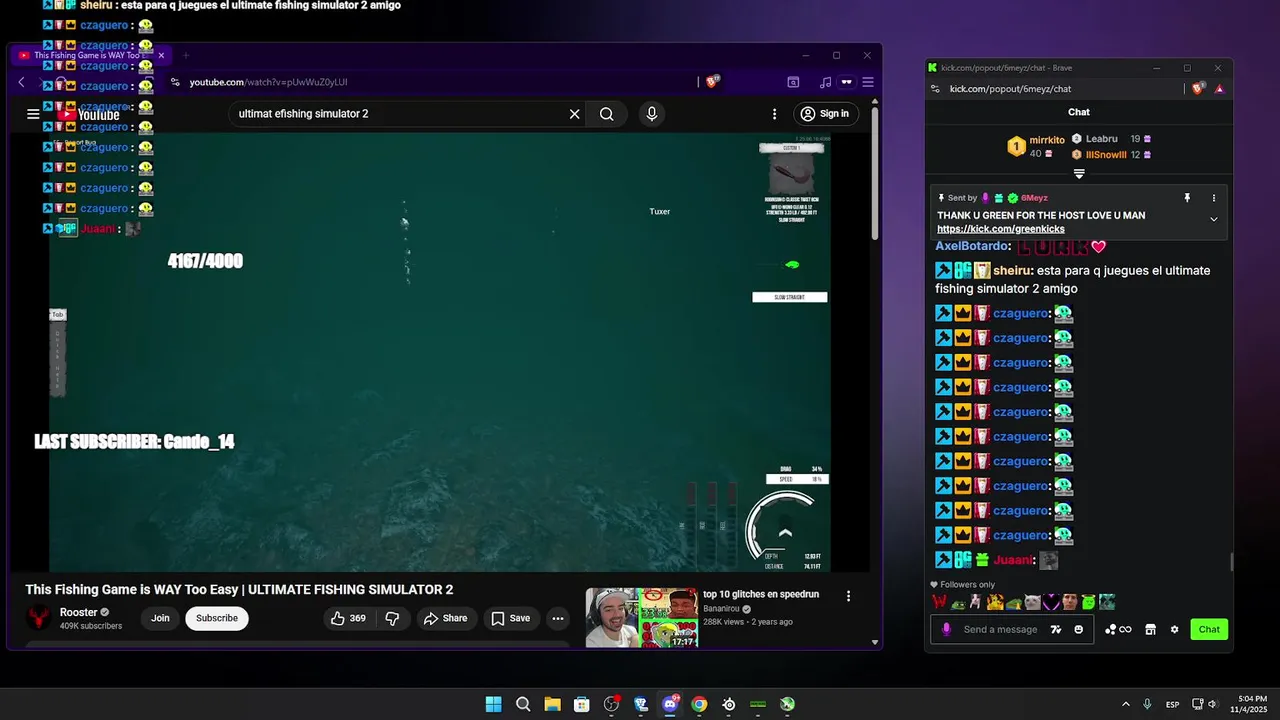
Task: Open the Brave hamburger menu in YouTube window
Action: pyautogui.click(x=868, y=82)
